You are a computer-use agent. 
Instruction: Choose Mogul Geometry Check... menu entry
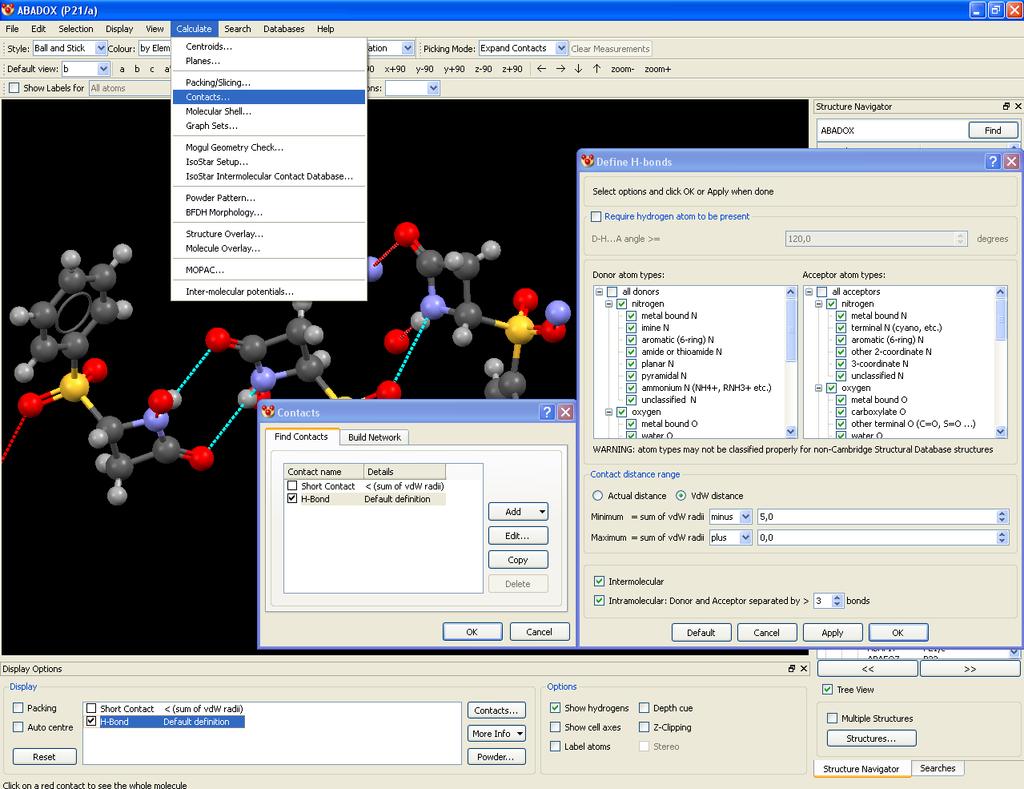point(268,147)
